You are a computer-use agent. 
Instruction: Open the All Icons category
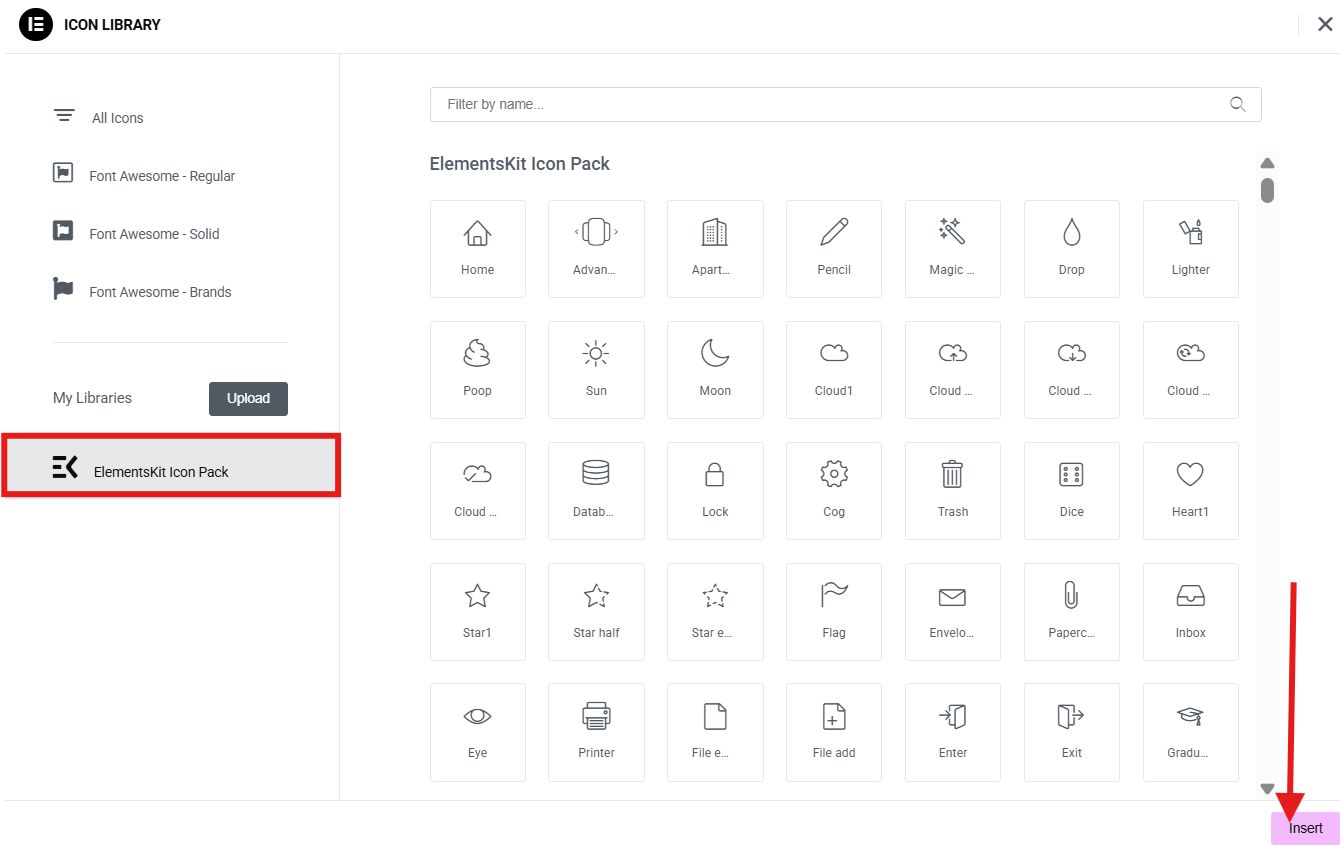tap(117, 118)
